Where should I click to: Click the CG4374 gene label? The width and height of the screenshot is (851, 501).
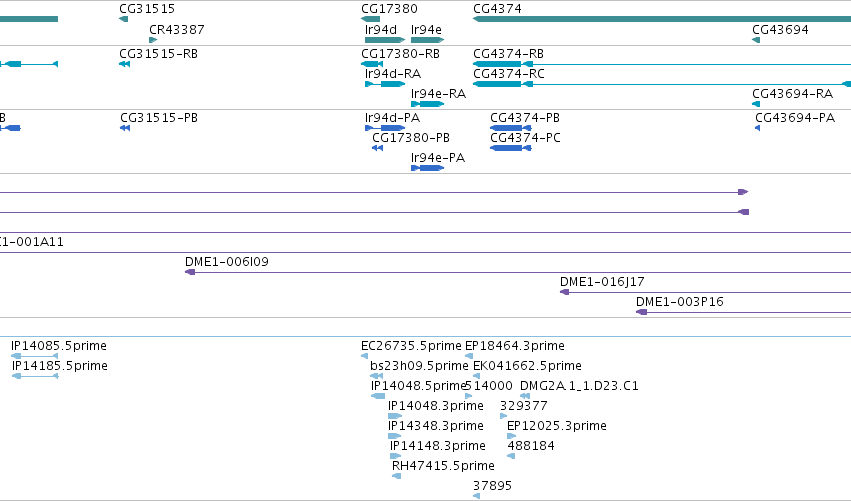pyautogui.click(x=497, y=9)
